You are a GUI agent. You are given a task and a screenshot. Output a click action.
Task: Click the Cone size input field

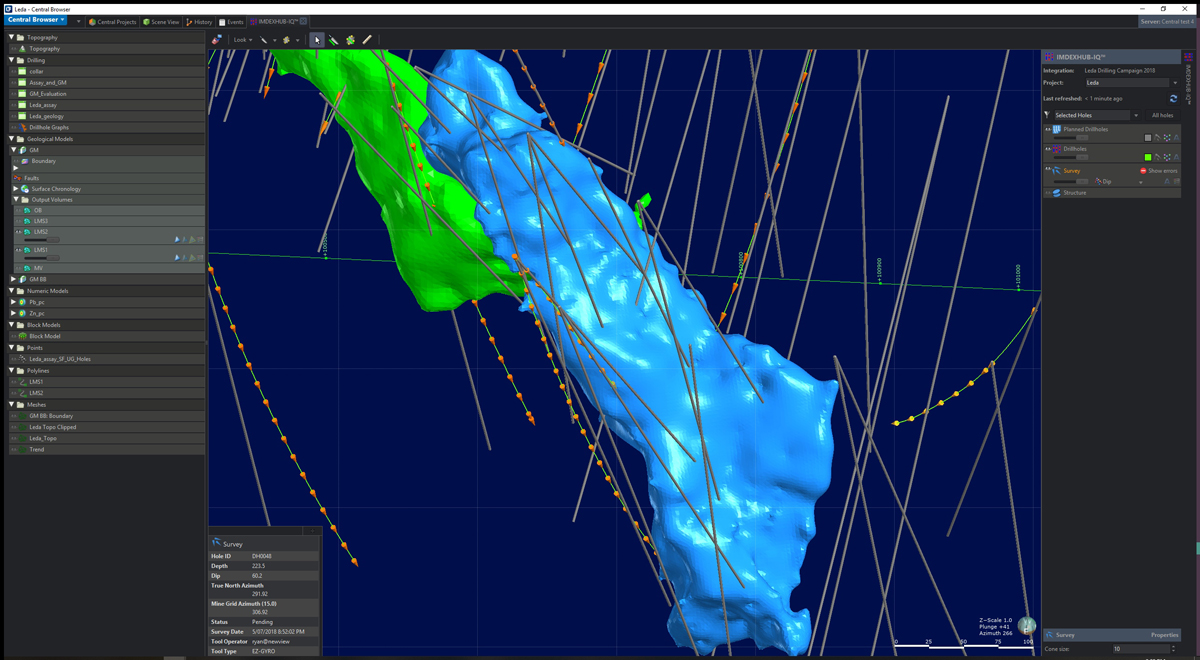(x=1138, y=649)
